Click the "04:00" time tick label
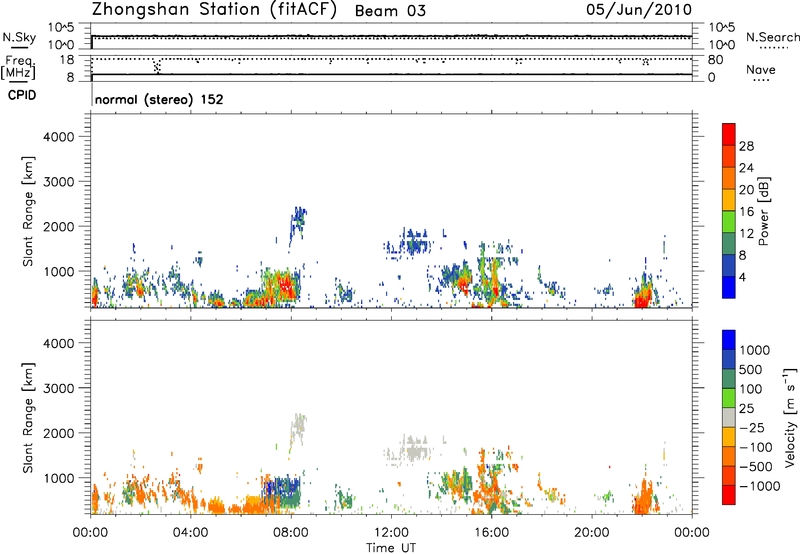Screen dimensions: 800x554 click(190, 533)
